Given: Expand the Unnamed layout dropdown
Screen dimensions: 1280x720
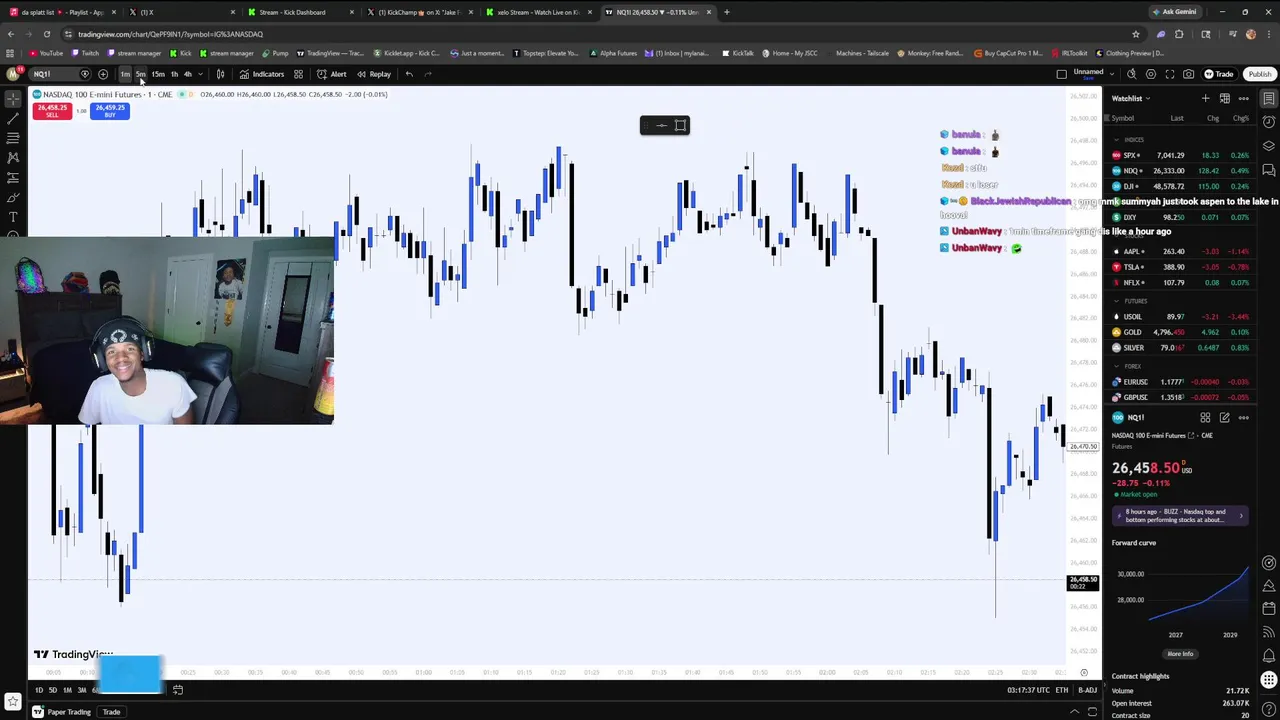Looking at the screenshot, I should coord(1113,74).
